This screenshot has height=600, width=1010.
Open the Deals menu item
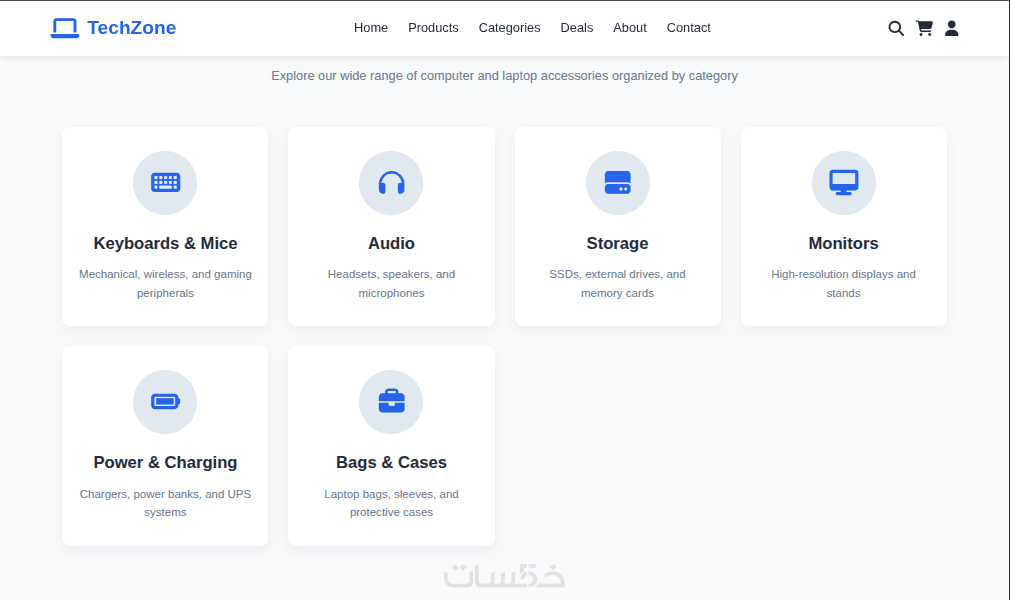(576, 28)
